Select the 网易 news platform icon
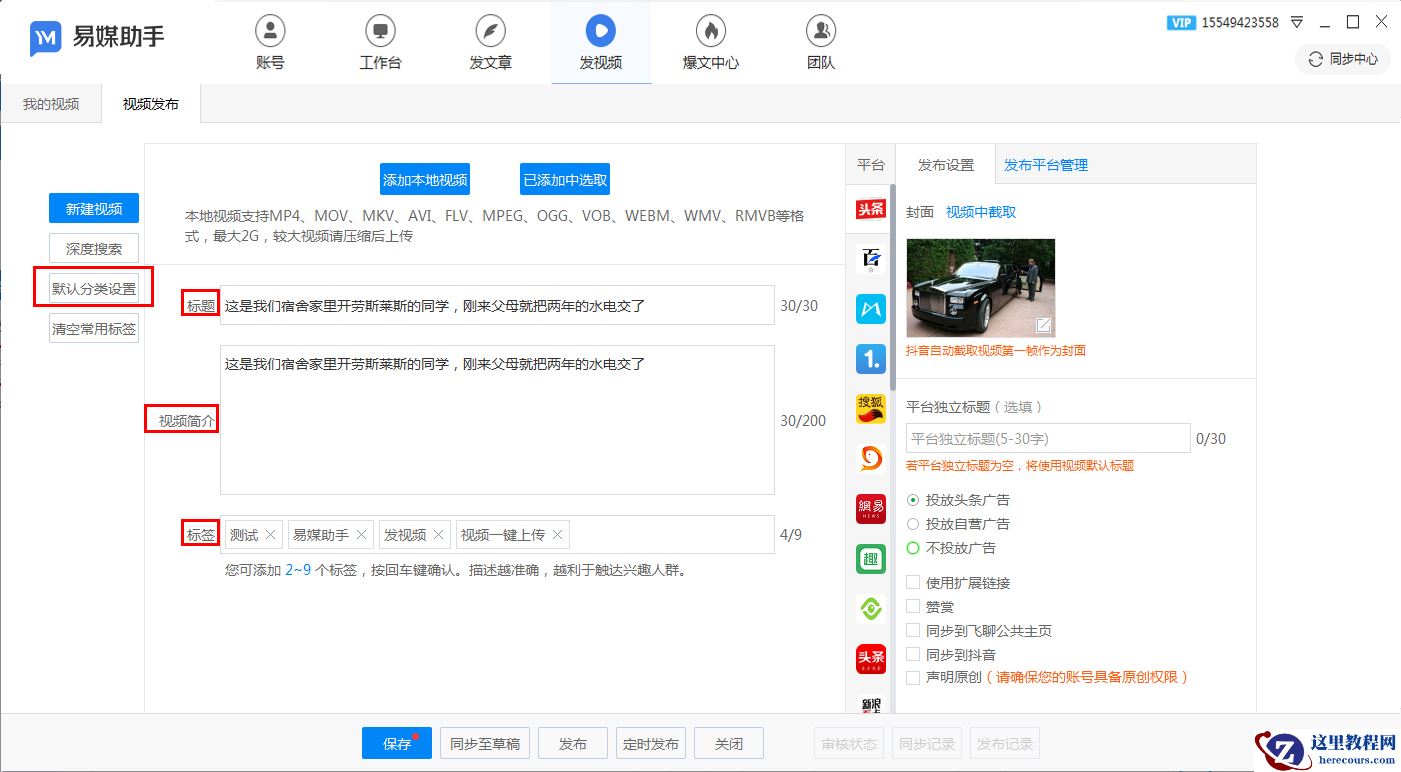 coord(871,509)
